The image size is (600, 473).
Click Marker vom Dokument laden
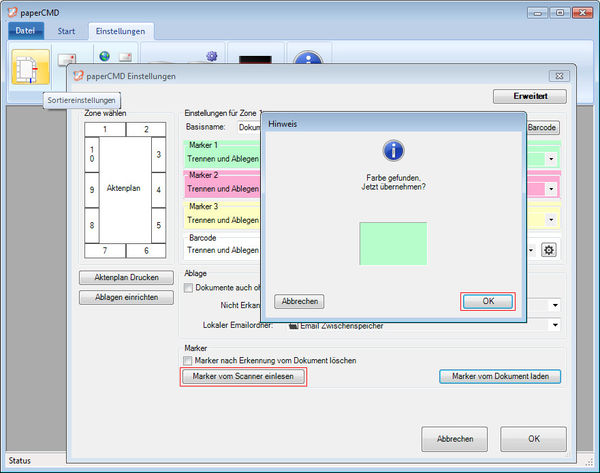(x=500, y=377)
